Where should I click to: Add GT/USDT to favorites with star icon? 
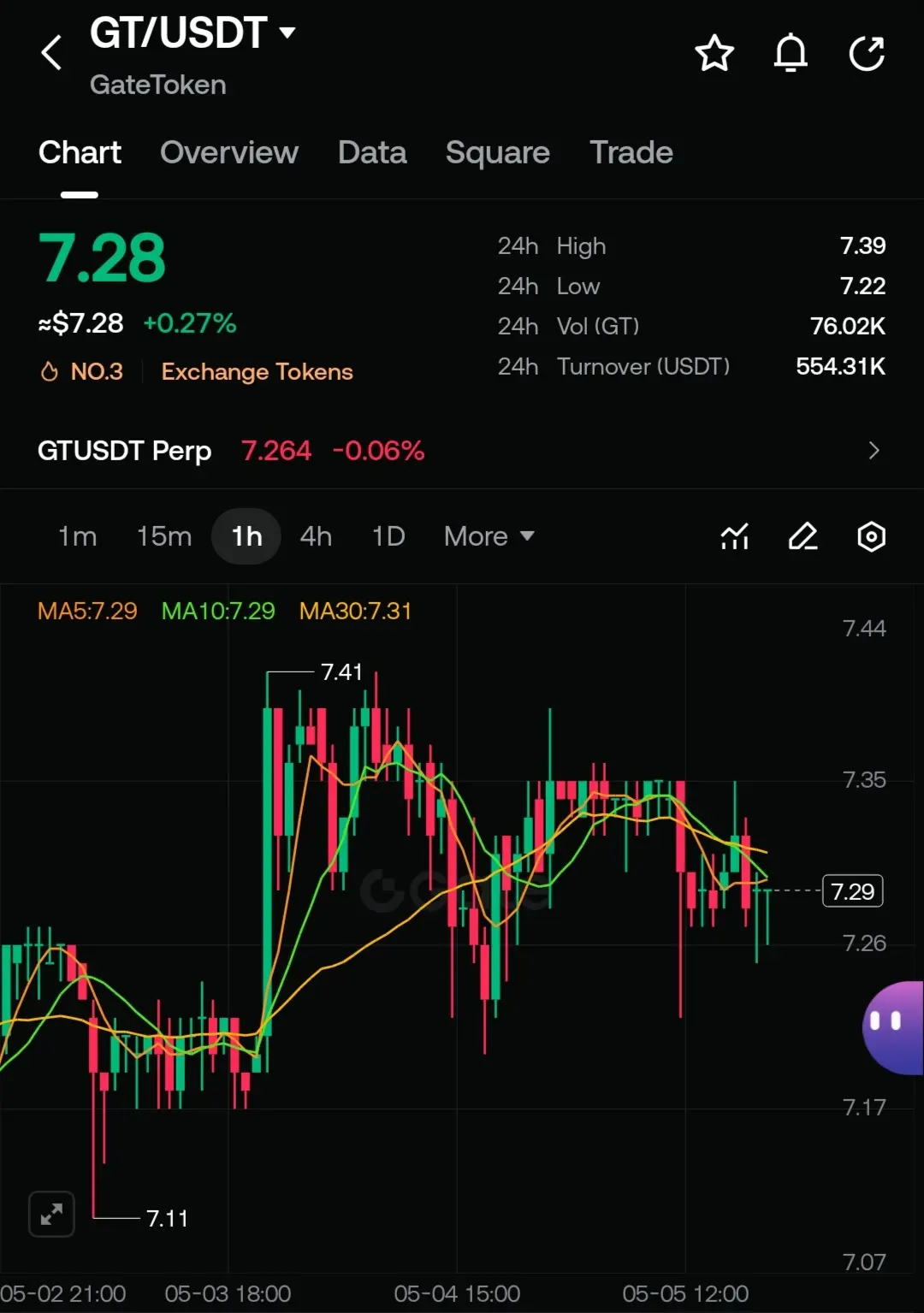(x=714, y=54)
